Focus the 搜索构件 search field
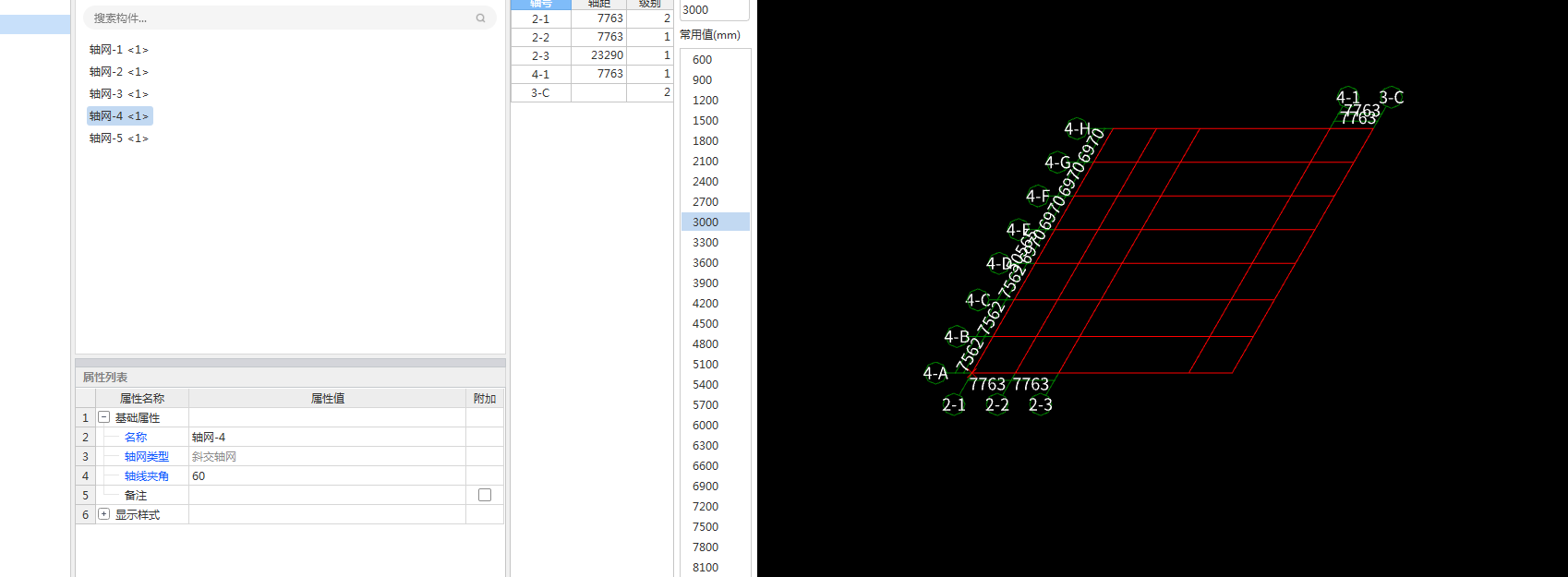The image size is (1568, 577). (x=290, y=18)
